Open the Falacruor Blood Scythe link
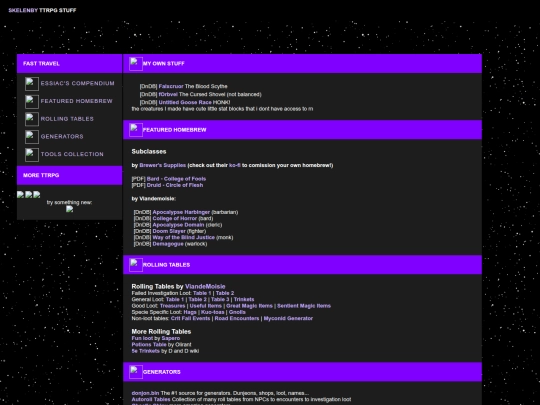The image size is (540, 405). (x=171, y=86)
